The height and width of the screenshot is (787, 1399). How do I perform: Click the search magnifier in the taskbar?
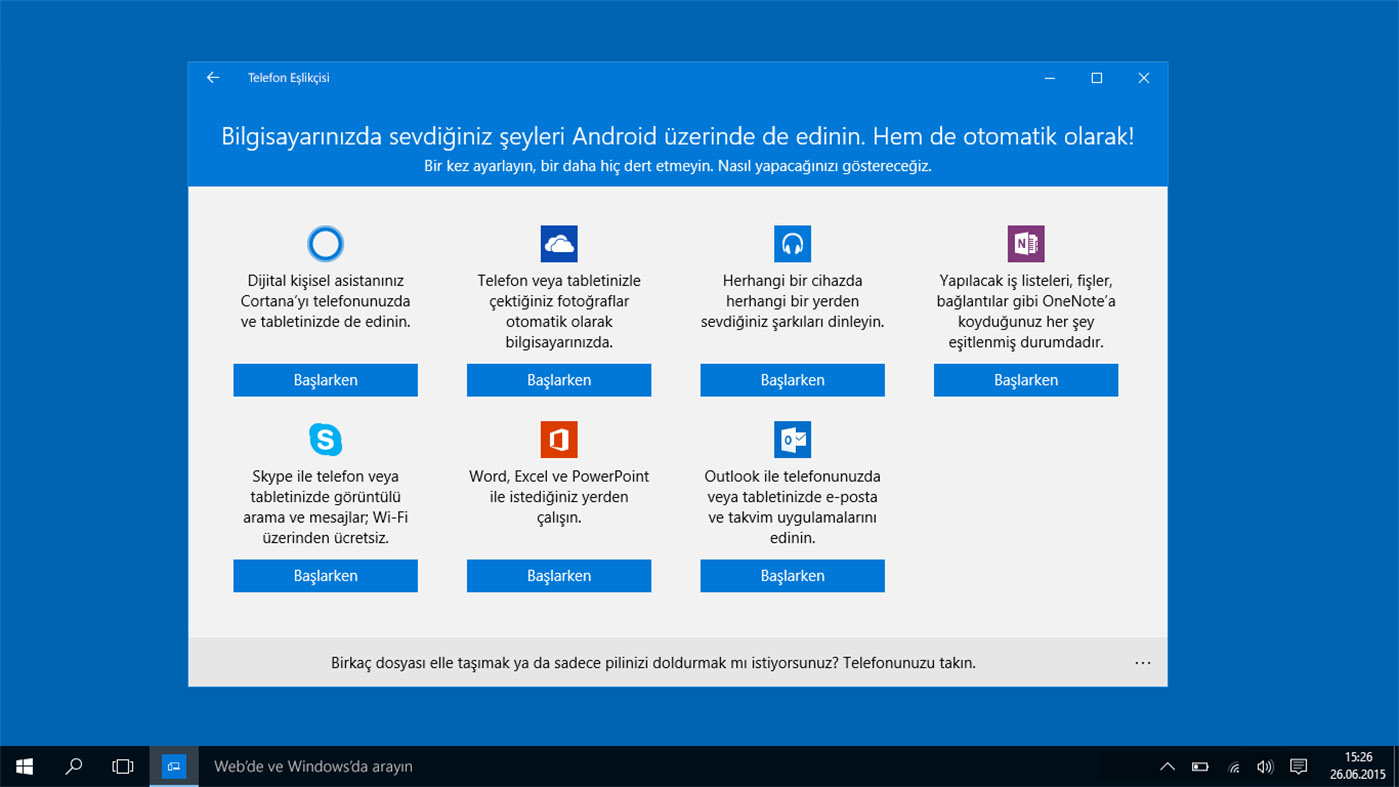73,766
